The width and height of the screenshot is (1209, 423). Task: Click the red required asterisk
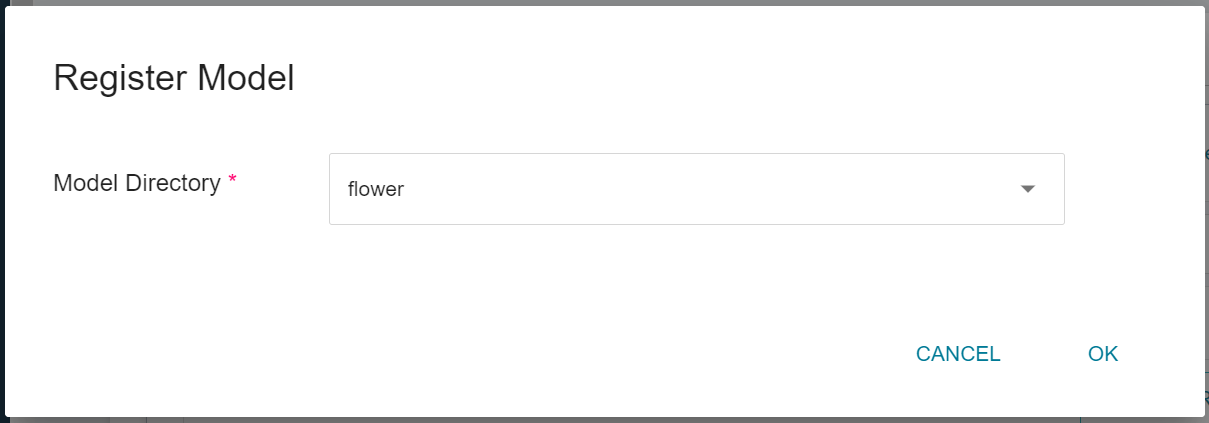[x=233, y=180]
